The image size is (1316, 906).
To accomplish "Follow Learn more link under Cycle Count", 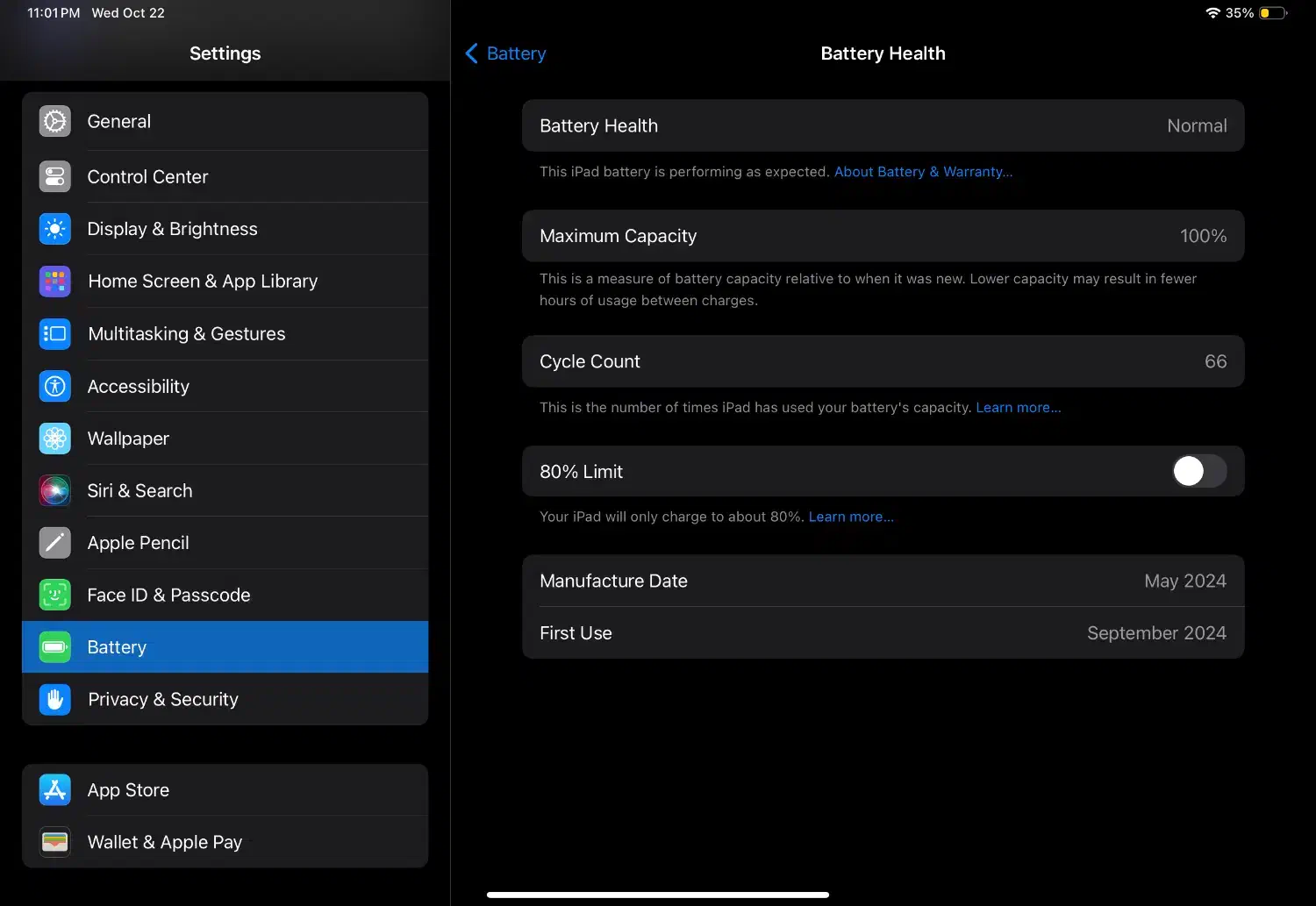I will pyautogui.click(x=1019, y=408).
